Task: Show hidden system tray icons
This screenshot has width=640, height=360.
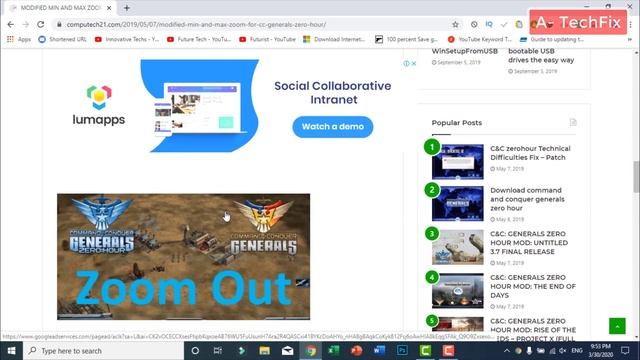Action: click(x=507, y=351)
